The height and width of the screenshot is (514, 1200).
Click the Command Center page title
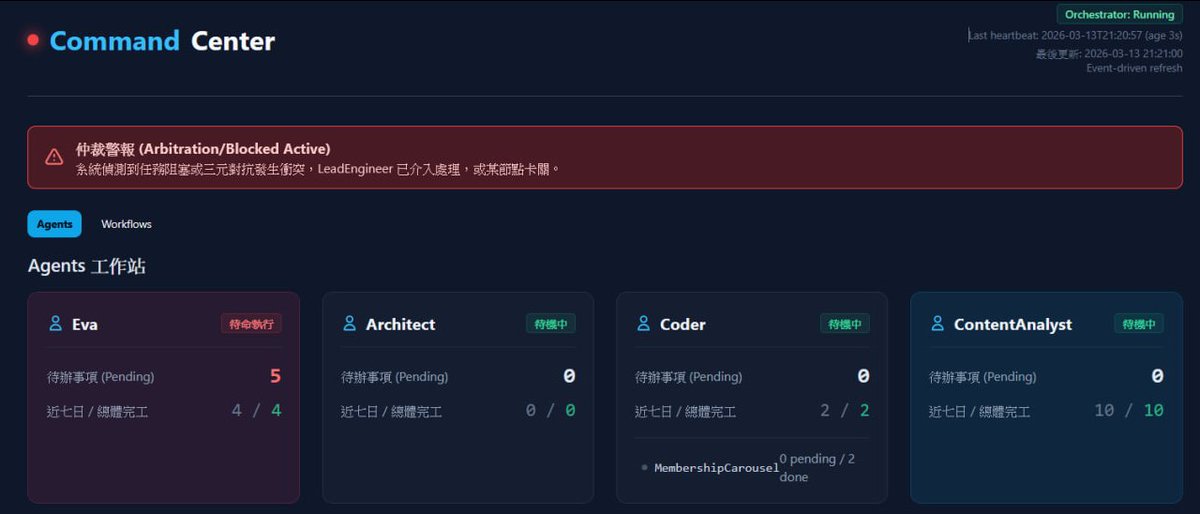point(162,41)
